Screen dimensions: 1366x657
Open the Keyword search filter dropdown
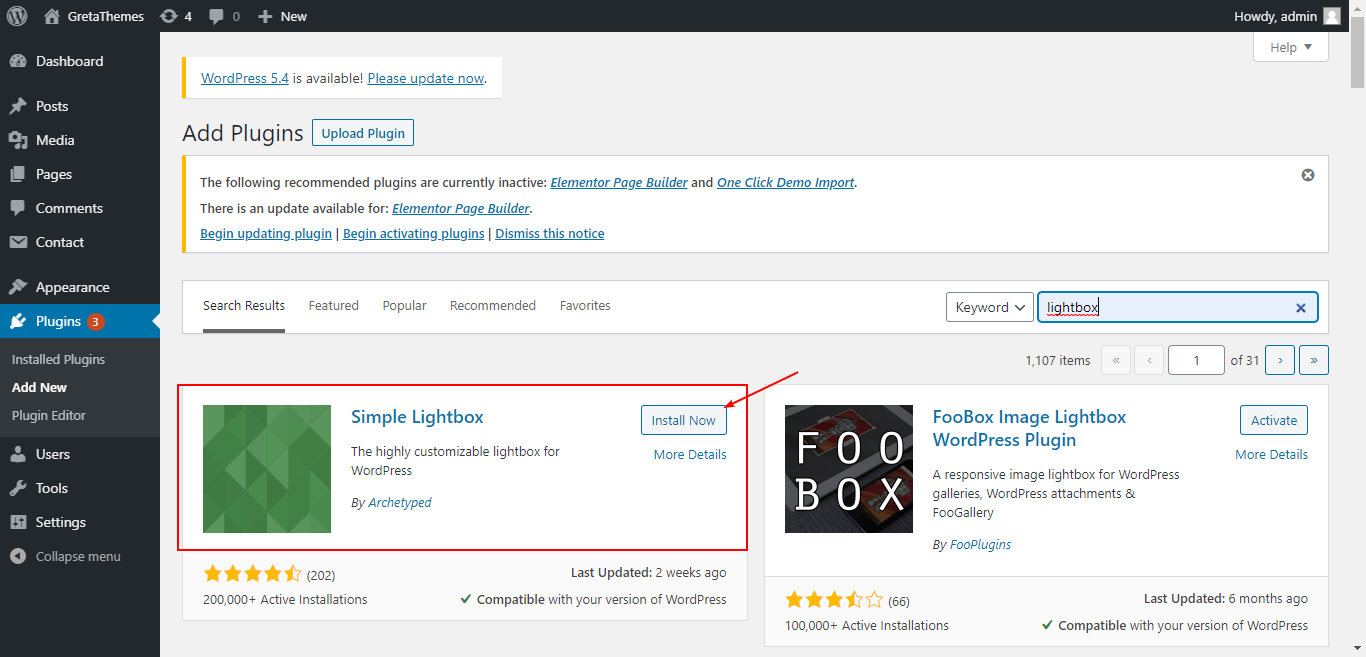989,307
